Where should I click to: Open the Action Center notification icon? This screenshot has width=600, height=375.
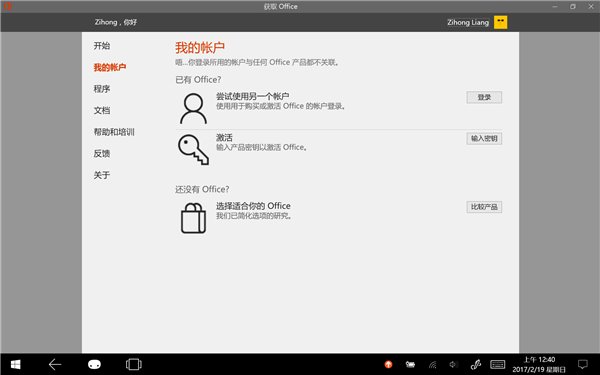point(583,365)
